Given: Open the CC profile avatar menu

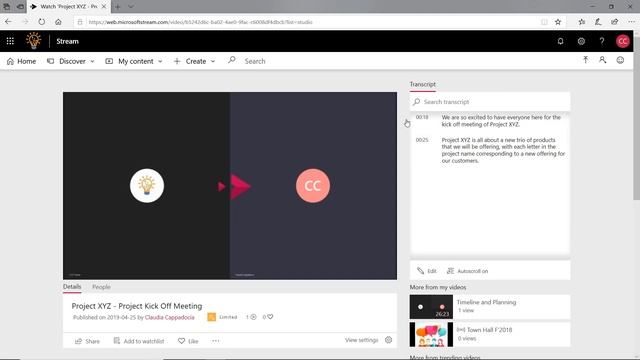Looking at the screenshot, I should click(x=622, y=41).
